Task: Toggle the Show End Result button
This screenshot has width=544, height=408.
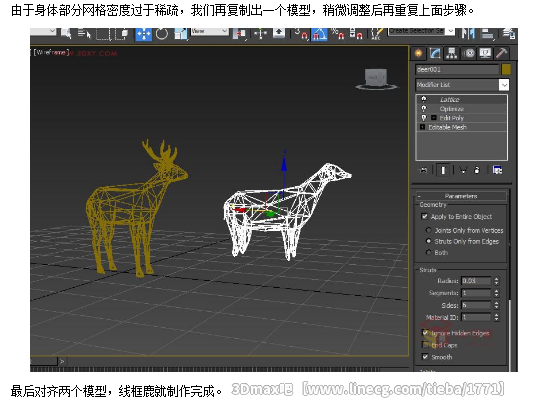Action: 443,170
